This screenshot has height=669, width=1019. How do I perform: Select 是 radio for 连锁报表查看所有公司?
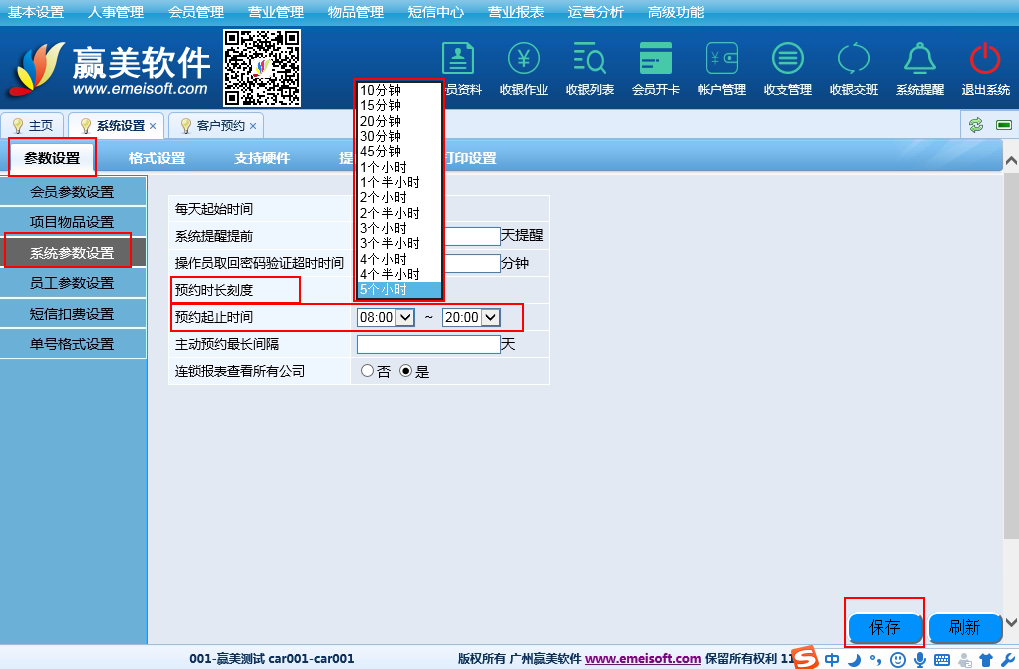tap(406, 371)
